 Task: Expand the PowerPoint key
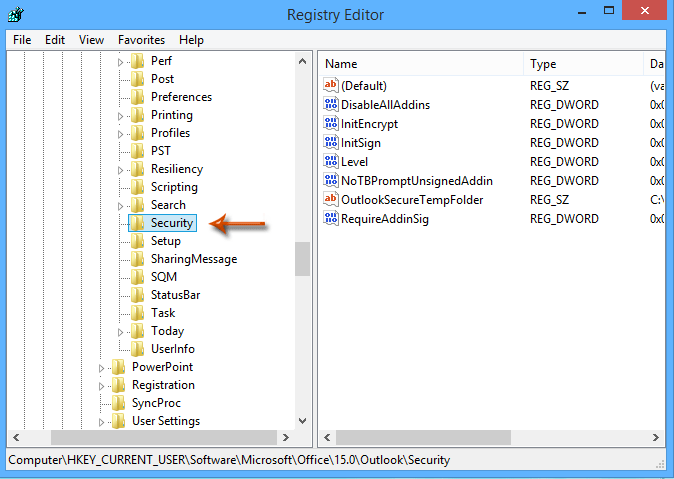coord(101,368)
